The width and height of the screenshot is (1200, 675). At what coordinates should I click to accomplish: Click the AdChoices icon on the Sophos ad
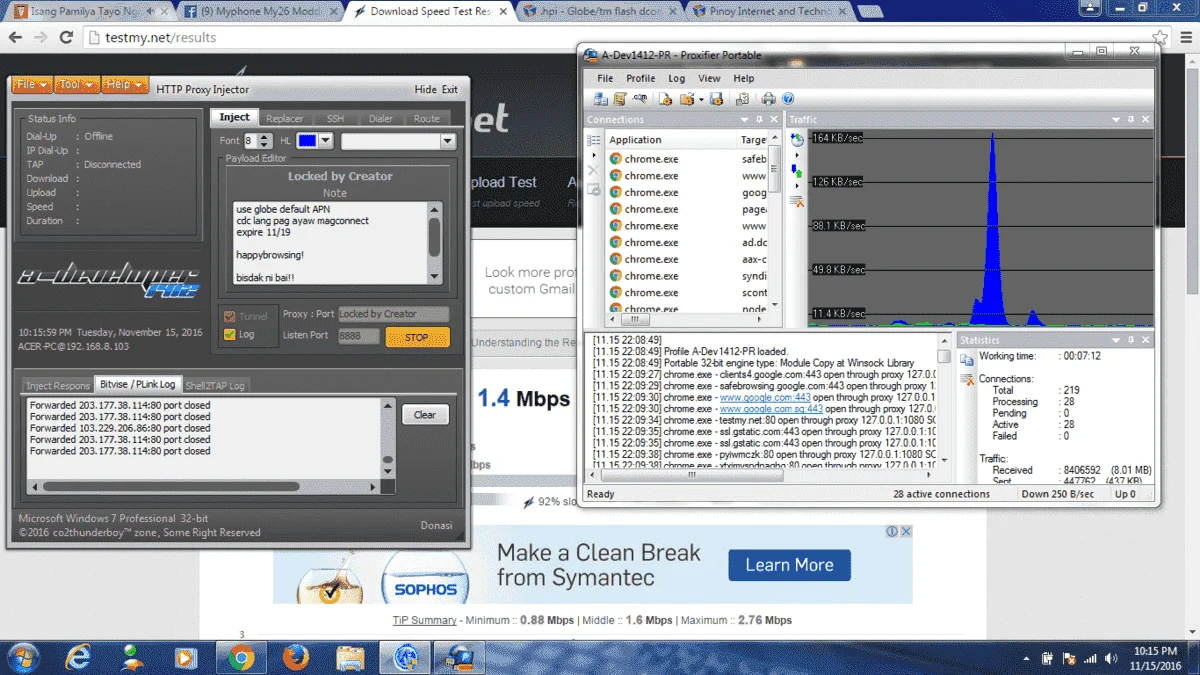pos(893,532)
